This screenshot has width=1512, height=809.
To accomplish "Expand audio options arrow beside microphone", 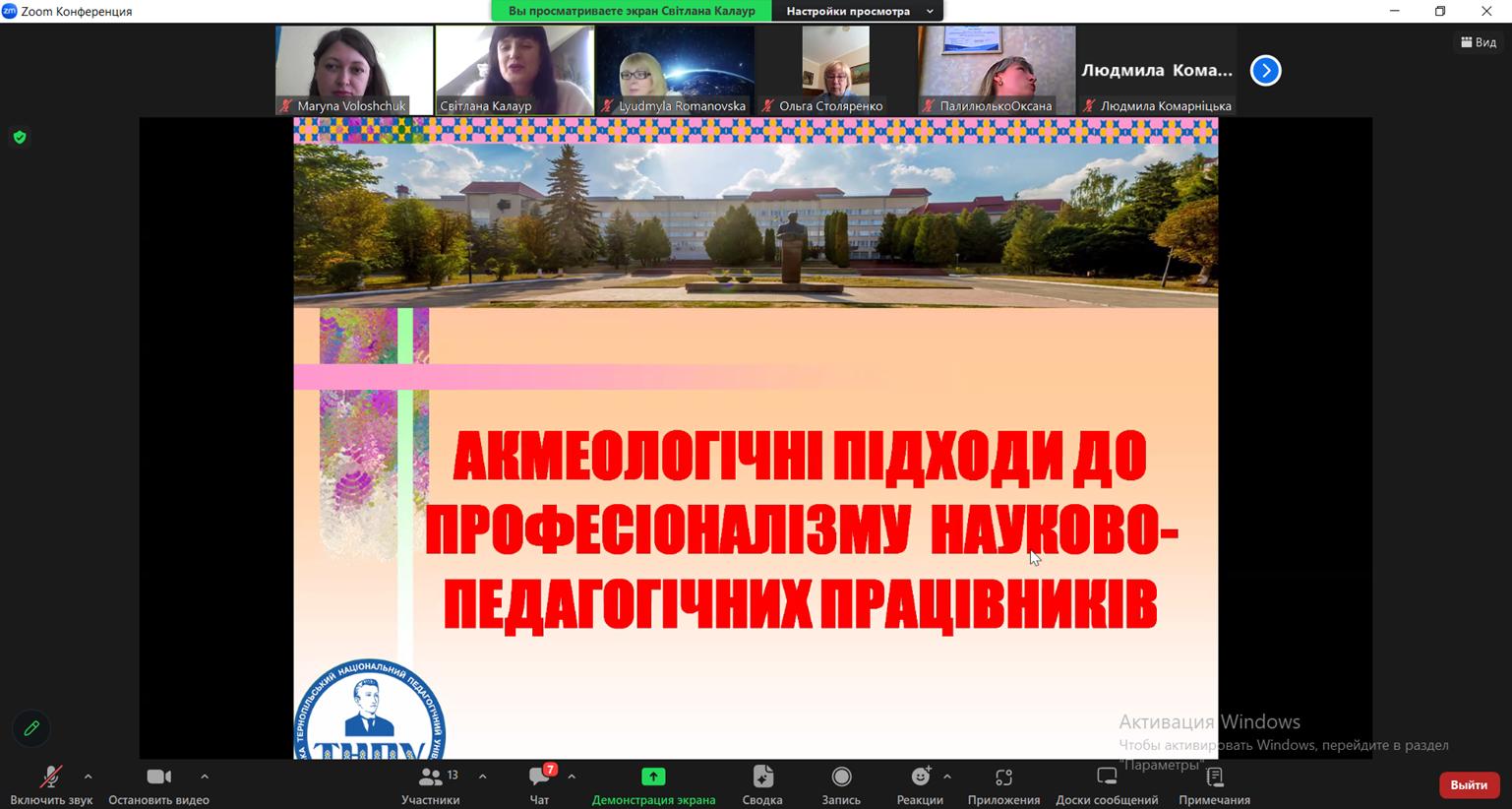I will pos(89,777).
